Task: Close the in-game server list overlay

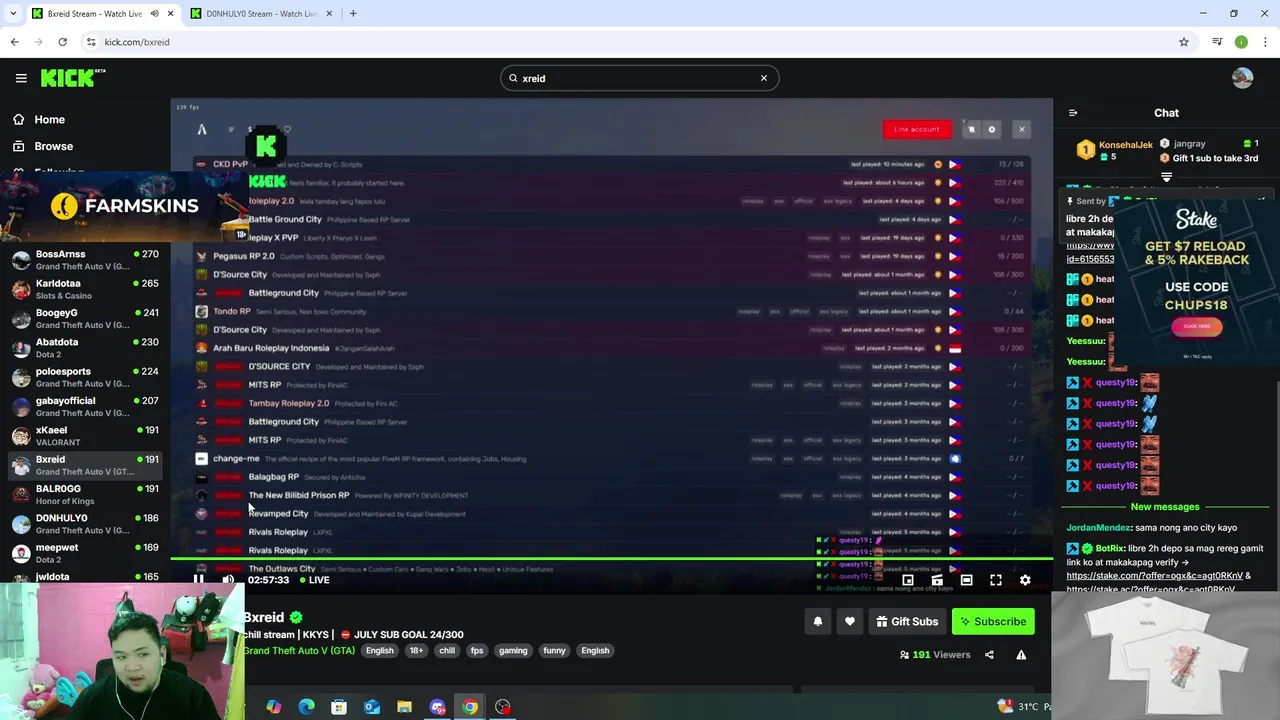Action: (x=1021, y=129)
